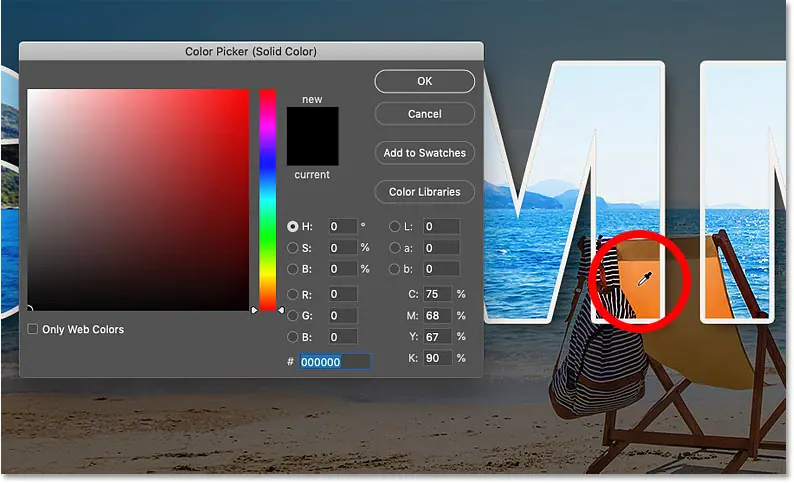The height and width of the screenshot is (483, 794).
Task: Click the hex color value field
Action: (x=334, y=361)
